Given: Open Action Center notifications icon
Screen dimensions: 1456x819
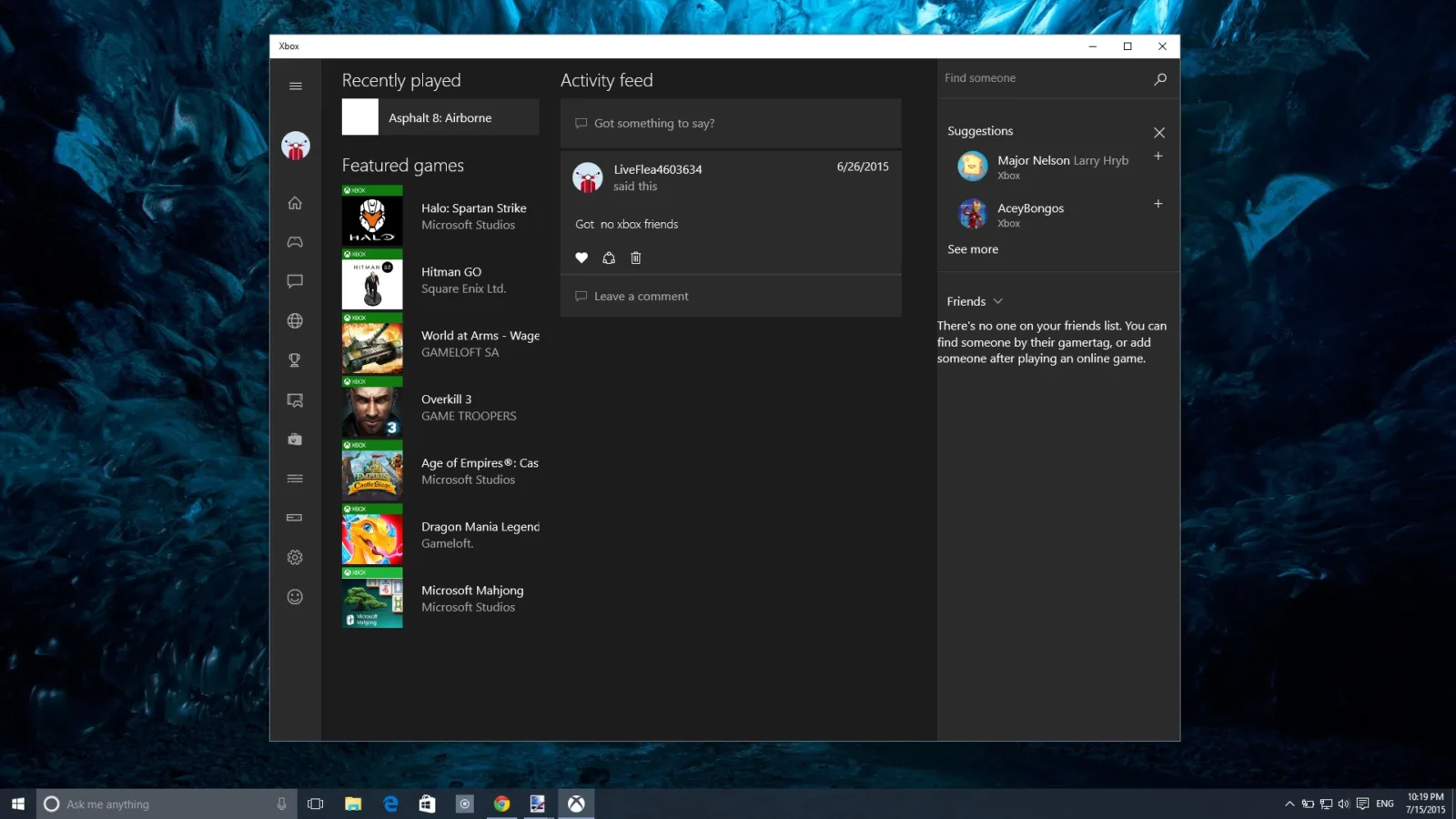Looking at the screenshot, I should pyautogui.click(x=1362, y=804).
